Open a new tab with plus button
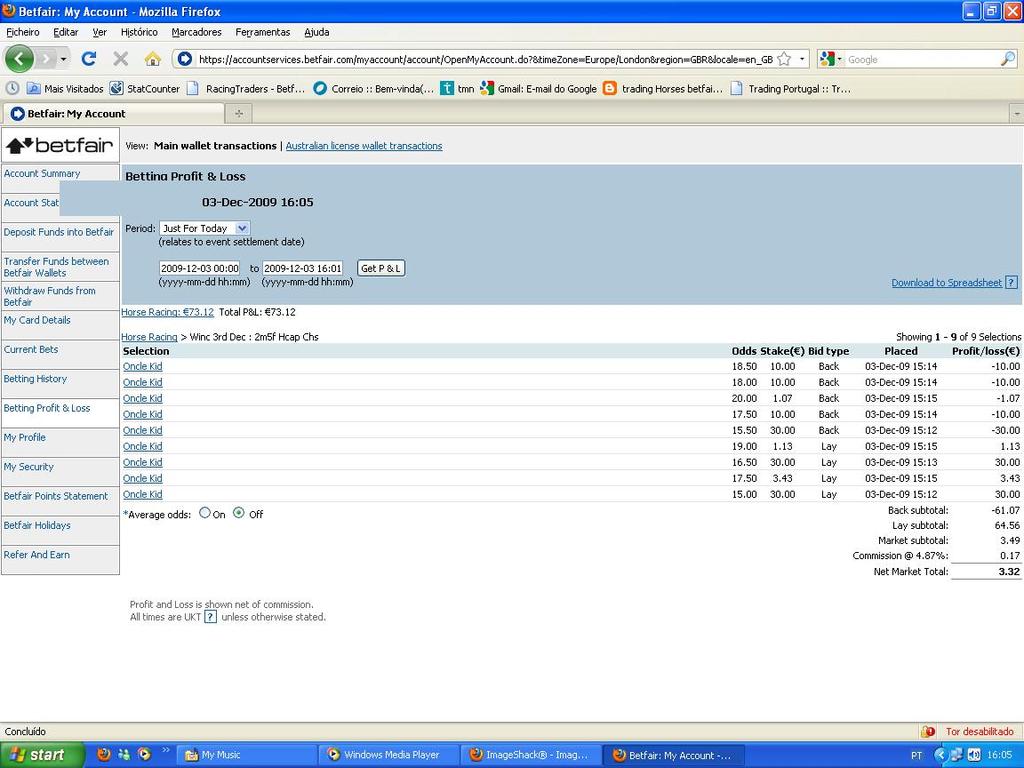The width and height of the screenshot is (1024, 768). [x=239, y=114]
